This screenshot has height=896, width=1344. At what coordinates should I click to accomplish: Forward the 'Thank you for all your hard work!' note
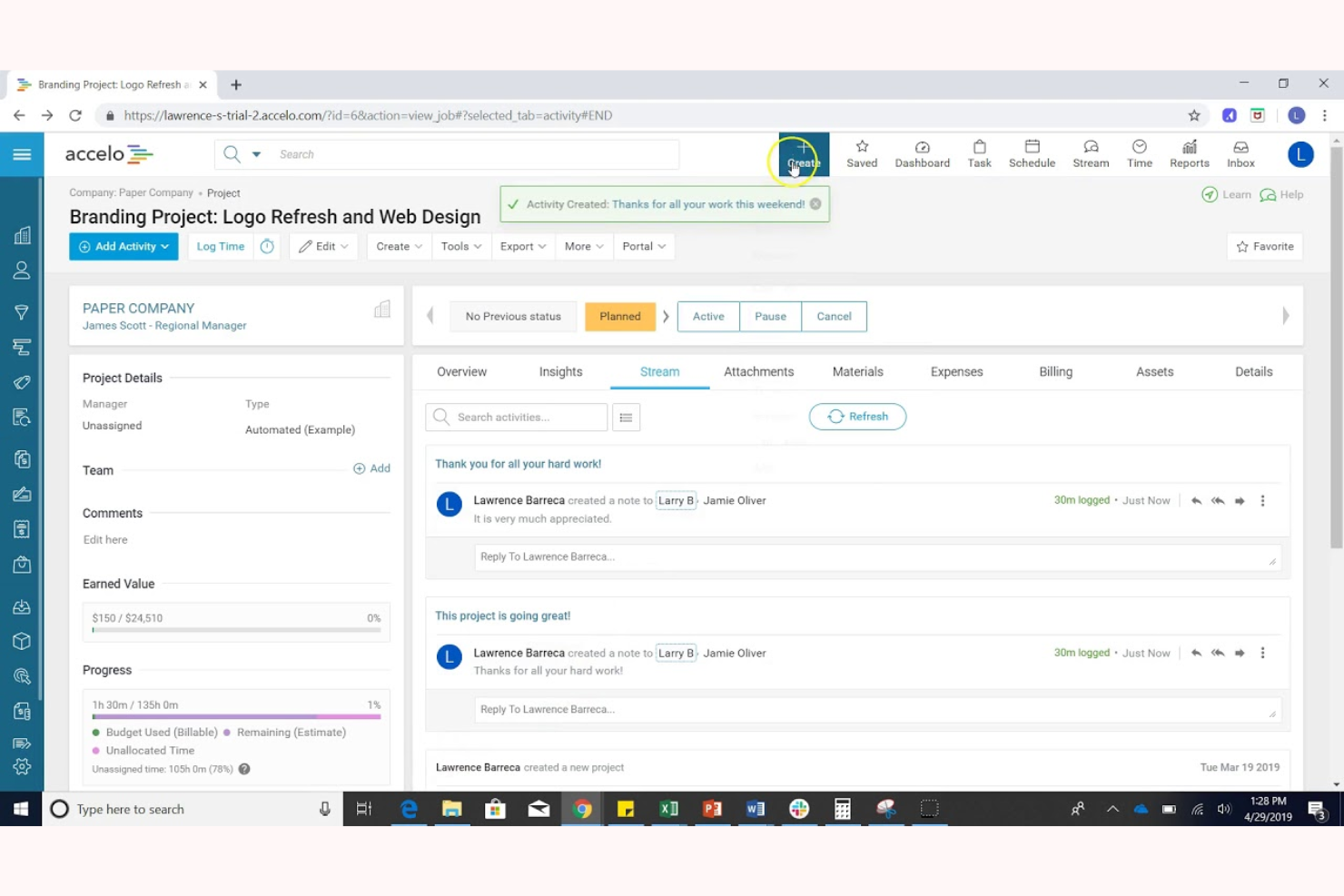pyautogui.click(x=1240, y=501)
